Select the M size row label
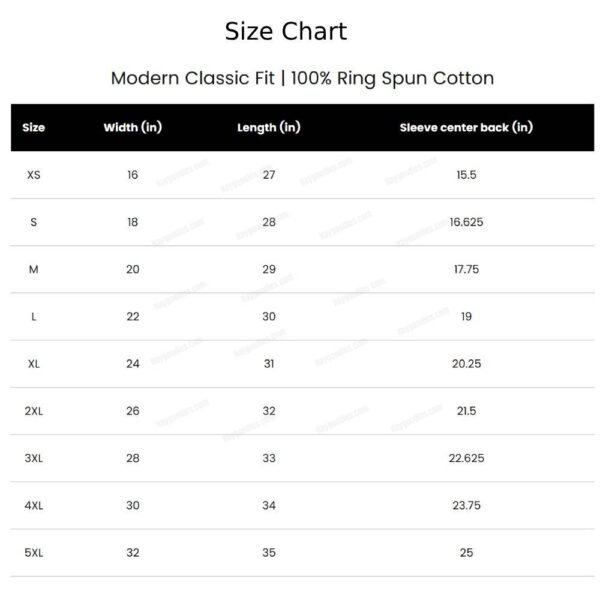Image resolution: width=600 pixels, height=600 pixels. [34, 270]
